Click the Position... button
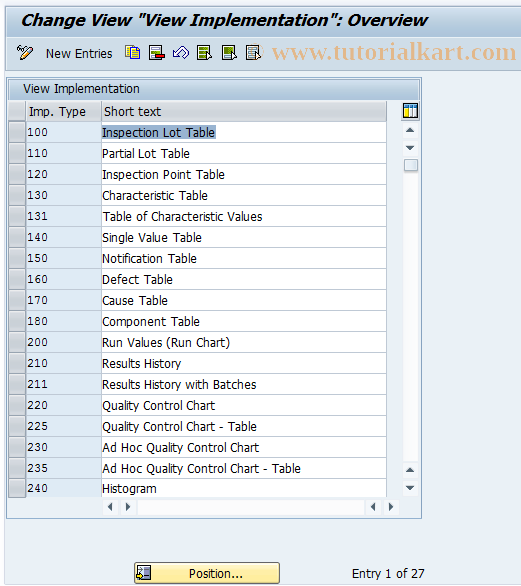This screenshot has height=586, width=521. point(207,573)
